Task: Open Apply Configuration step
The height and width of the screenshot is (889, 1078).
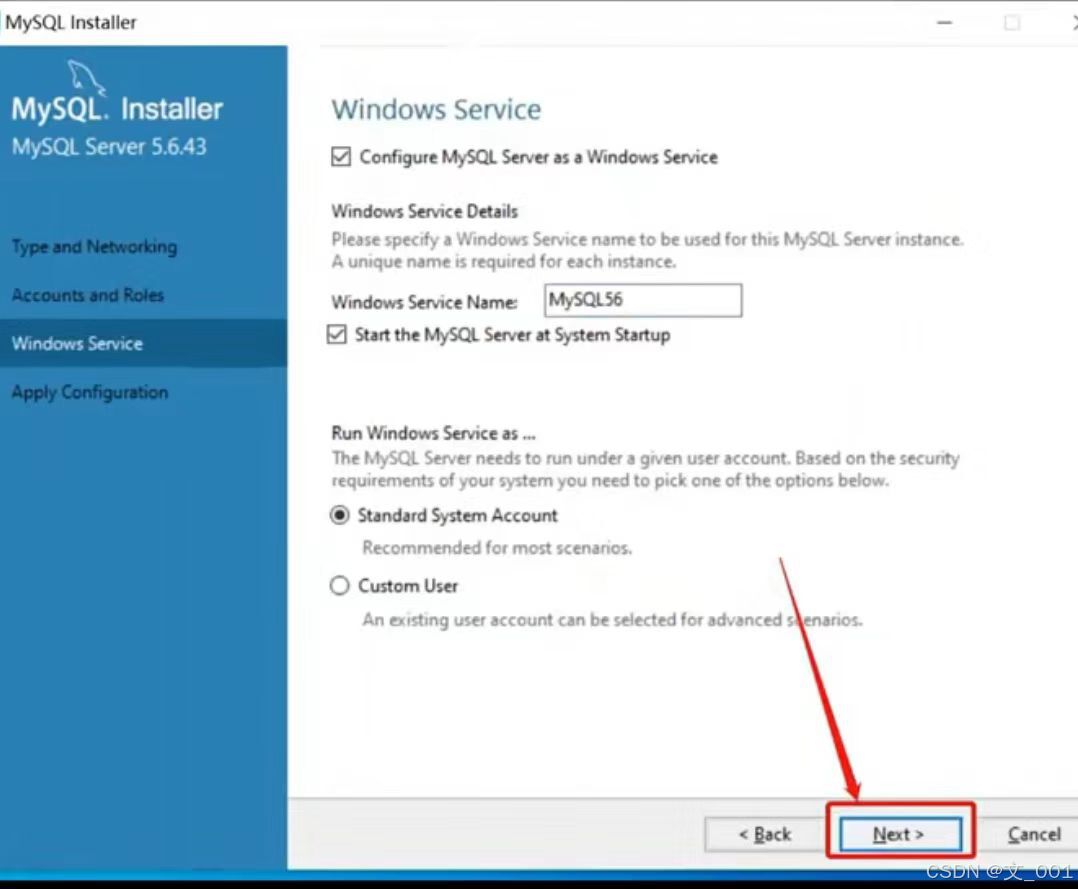Action: pyautogui.click(x=90, y=392)
